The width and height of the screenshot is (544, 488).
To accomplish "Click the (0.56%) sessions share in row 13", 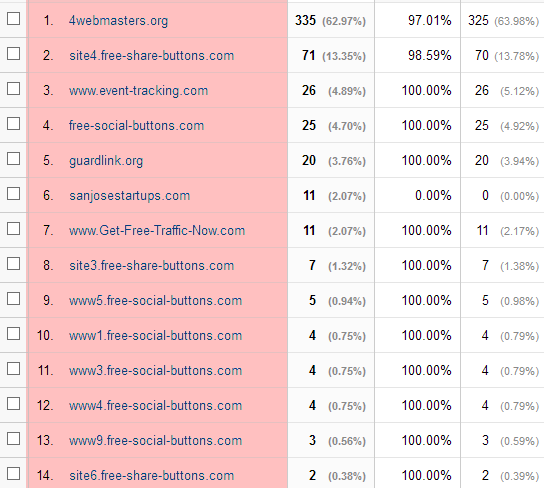I will point(347,442).
